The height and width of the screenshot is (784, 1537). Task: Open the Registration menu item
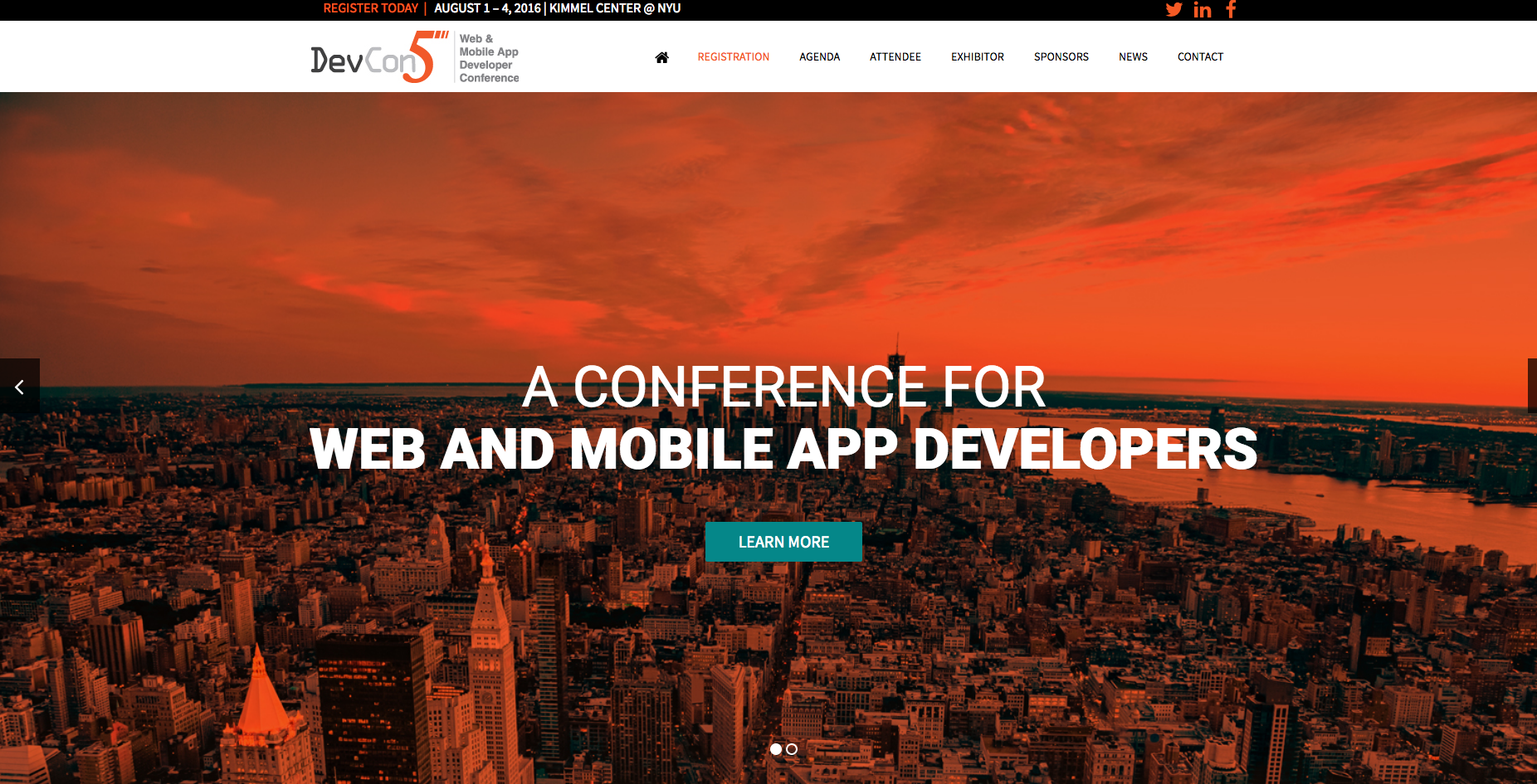(733, 57)
